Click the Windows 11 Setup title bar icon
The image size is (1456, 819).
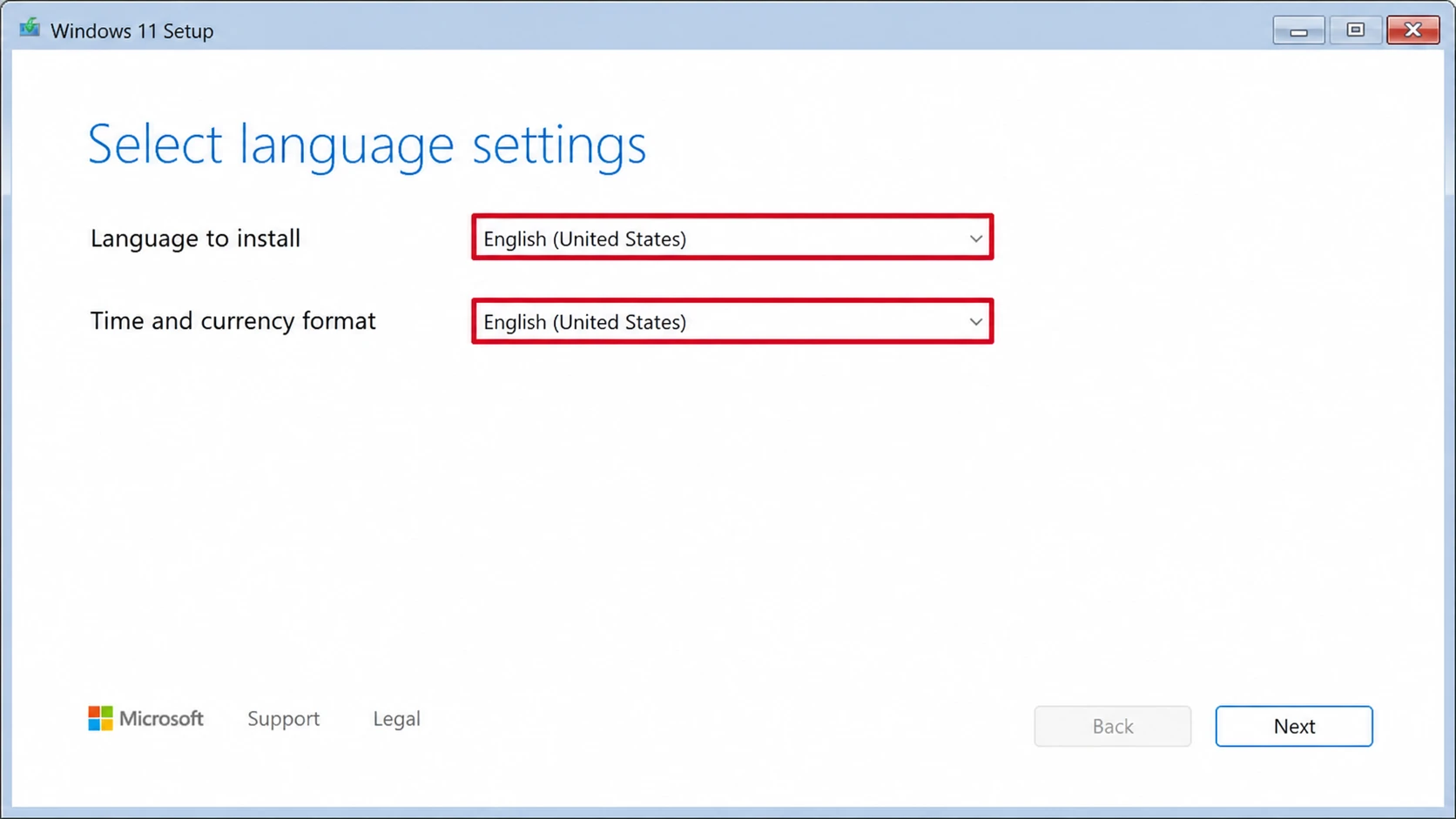point(30,29)
